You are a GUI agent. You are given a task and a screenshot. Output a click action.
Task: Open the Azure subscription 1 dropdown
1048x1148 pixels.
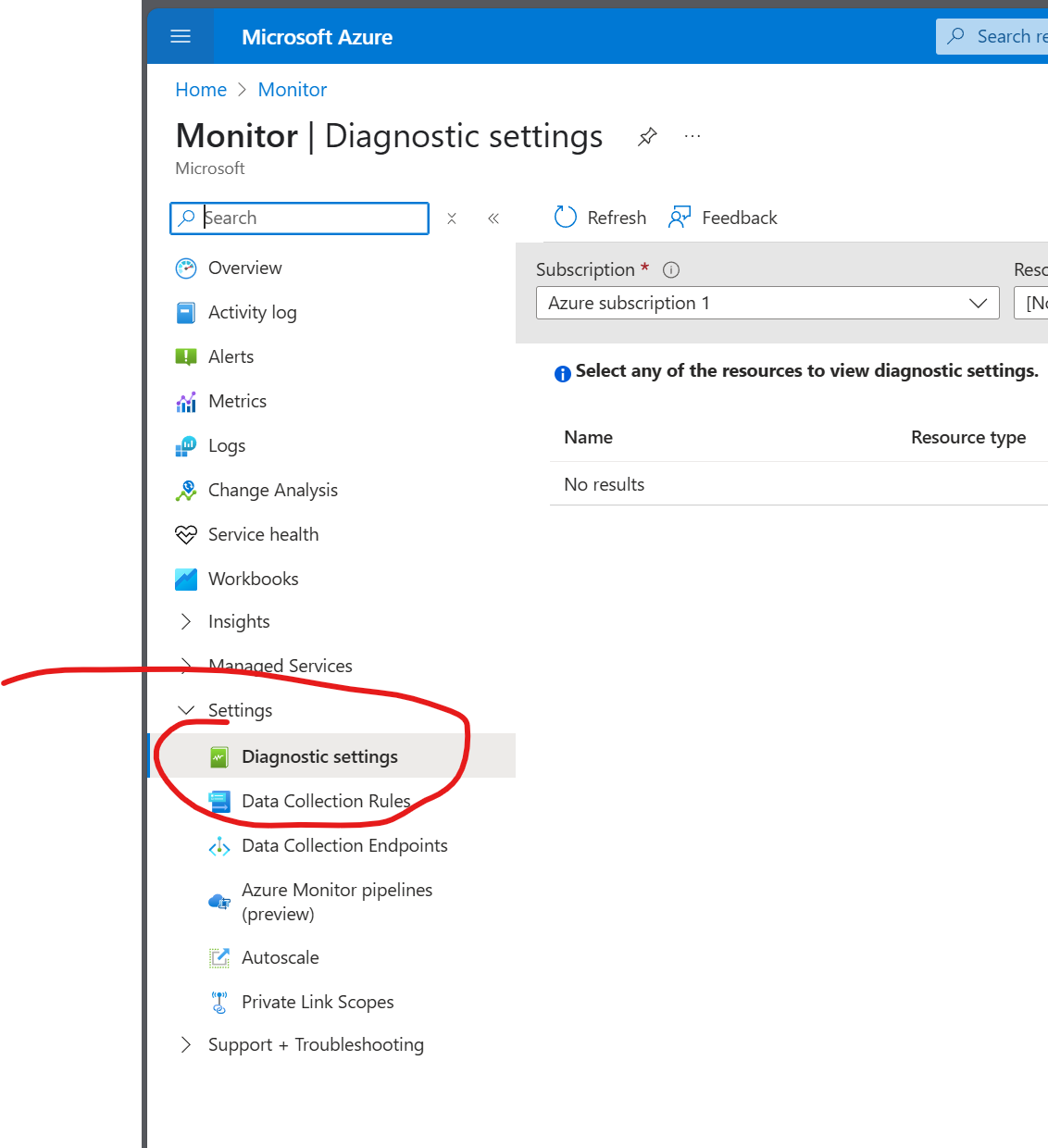click(x=767, y=303)
